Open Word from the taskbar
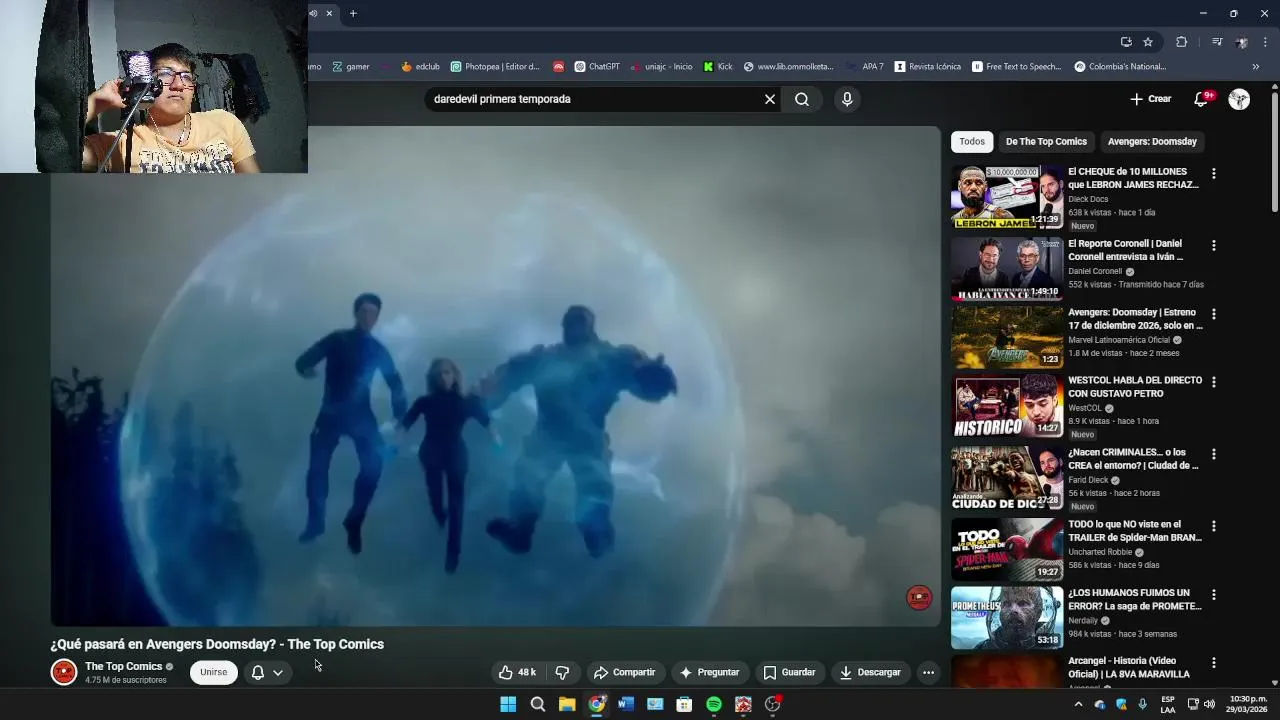 click(x=626, y=704)
